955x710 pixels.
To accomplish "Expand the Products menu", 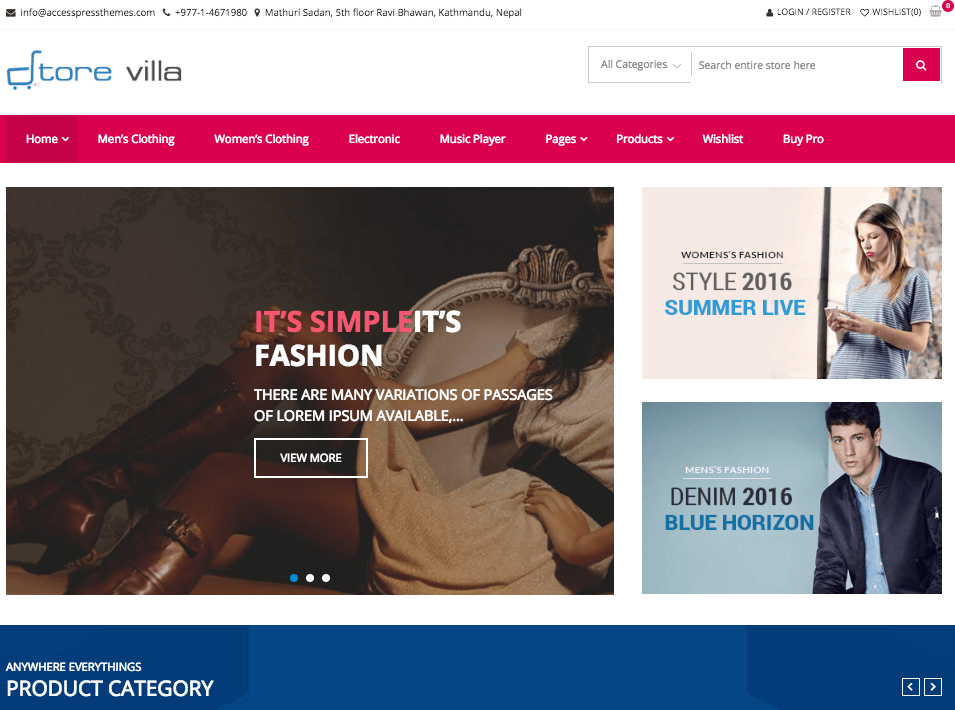I will pos(645,139).
